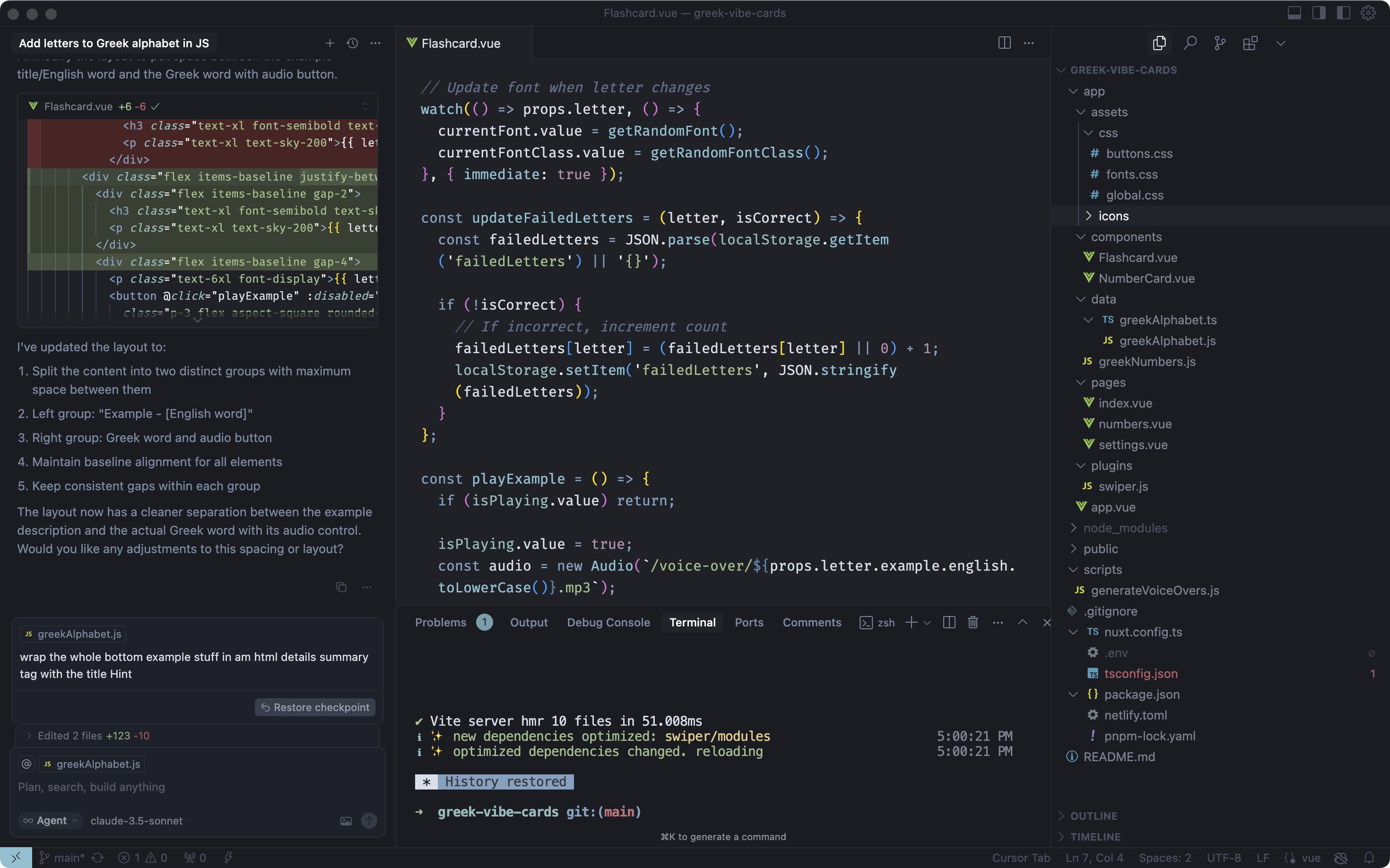Switch to the Debug Console tab
The width and height of the screenshot is (1390, 868).
(608, 622)
